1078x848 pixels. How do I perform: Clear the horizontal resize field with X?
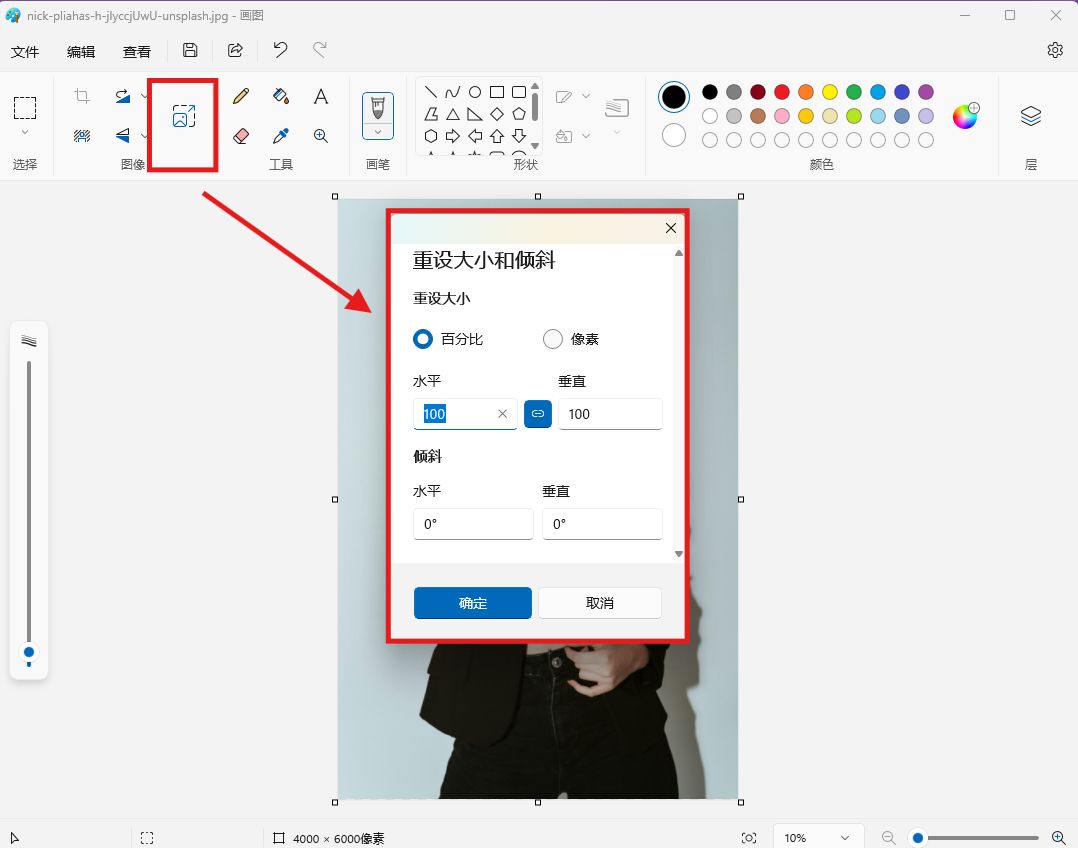[x=503, y=414]
